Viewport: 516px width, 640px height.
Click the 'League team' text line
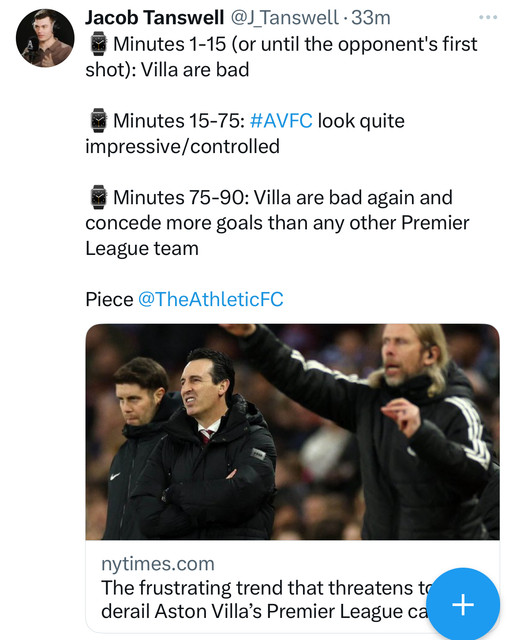[142, 249]
